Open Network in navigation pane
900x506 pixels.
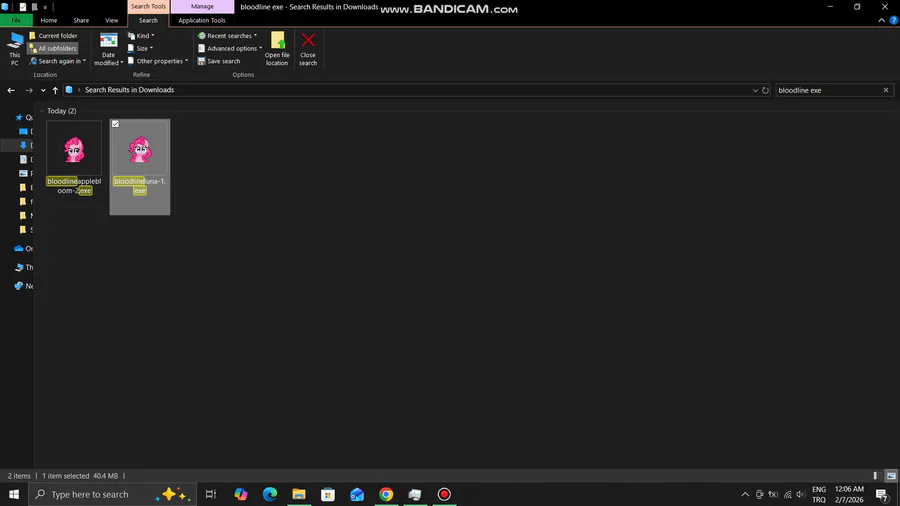pos(23,286)
